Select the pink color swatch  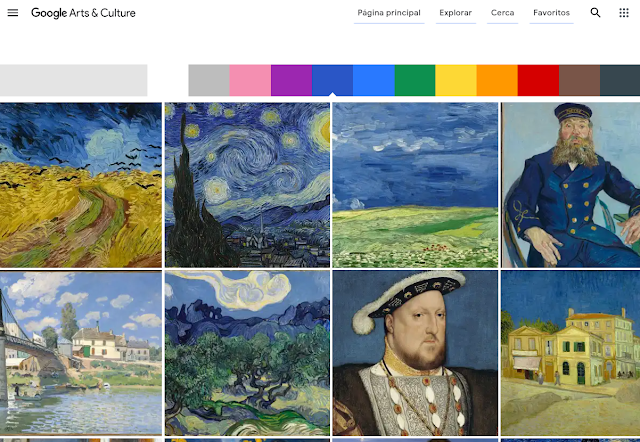pyautogui.click(x=250, y=80)
